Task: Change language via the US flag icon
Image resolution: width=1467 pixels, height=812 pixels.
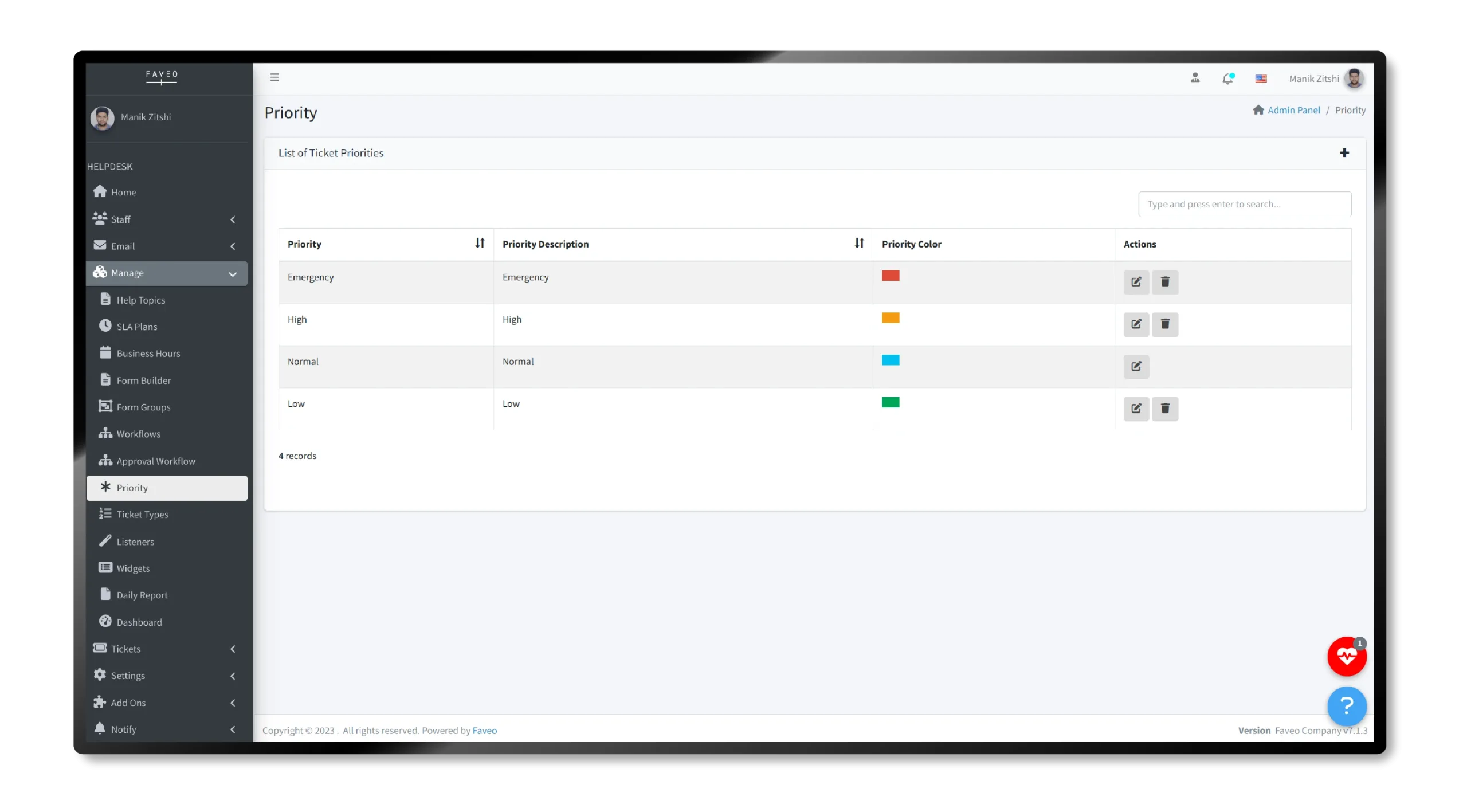Action: click(x=1261, y=79)
